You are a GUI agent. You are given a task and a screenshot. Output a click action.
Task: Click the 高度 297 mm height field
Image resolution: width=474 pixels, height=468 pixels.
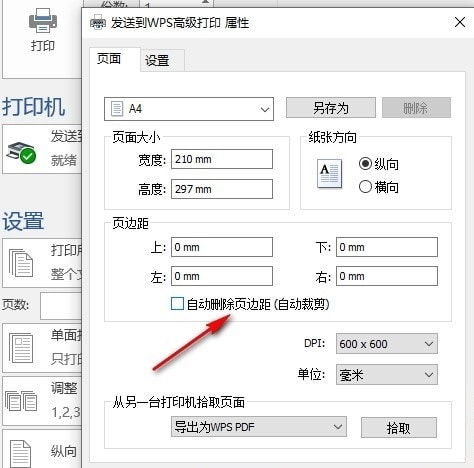click(222, 189)
